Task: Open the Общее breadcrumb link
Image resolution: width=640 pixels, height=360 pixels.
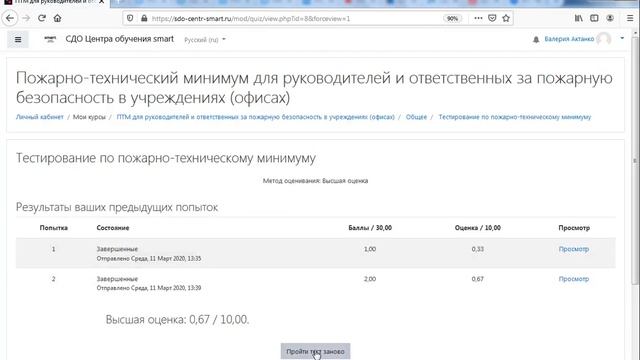Action: click(x=416, y=117)
